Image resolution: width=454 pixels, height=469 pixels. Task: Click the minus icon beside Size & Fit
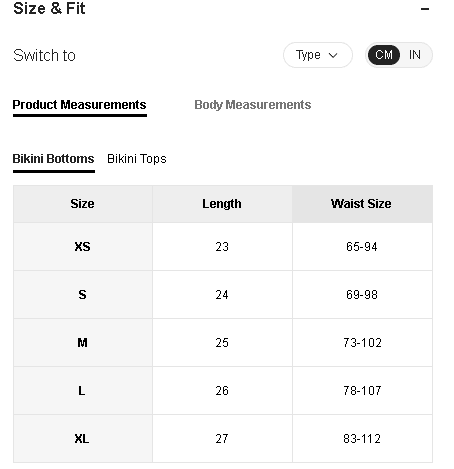(x=425, y=9)
